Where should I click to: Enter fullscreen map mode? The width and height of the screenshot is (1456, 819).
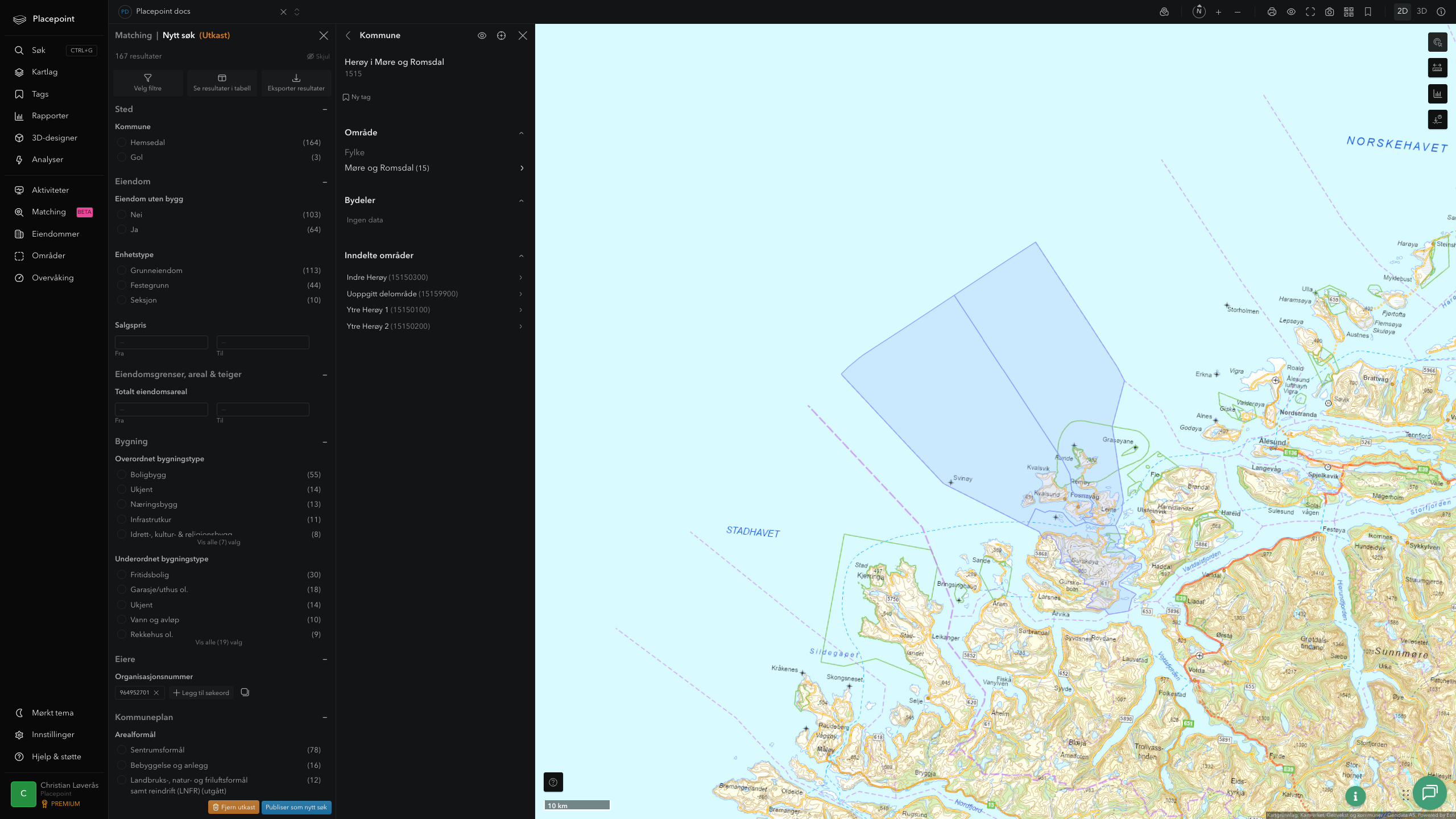[x=1310, y=12]
